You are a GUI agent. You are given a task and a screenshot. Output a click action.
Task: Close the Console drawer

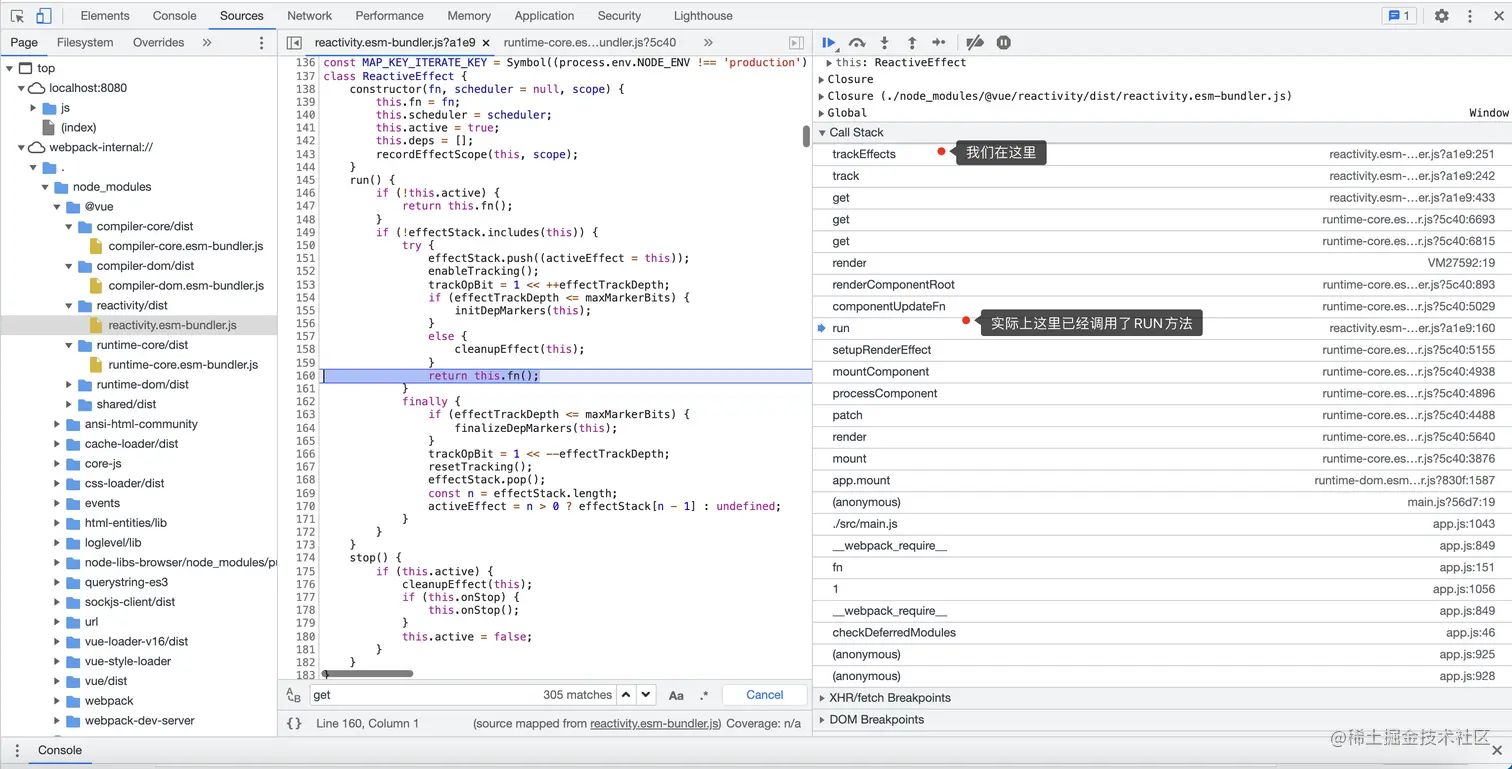(1495, 750)
